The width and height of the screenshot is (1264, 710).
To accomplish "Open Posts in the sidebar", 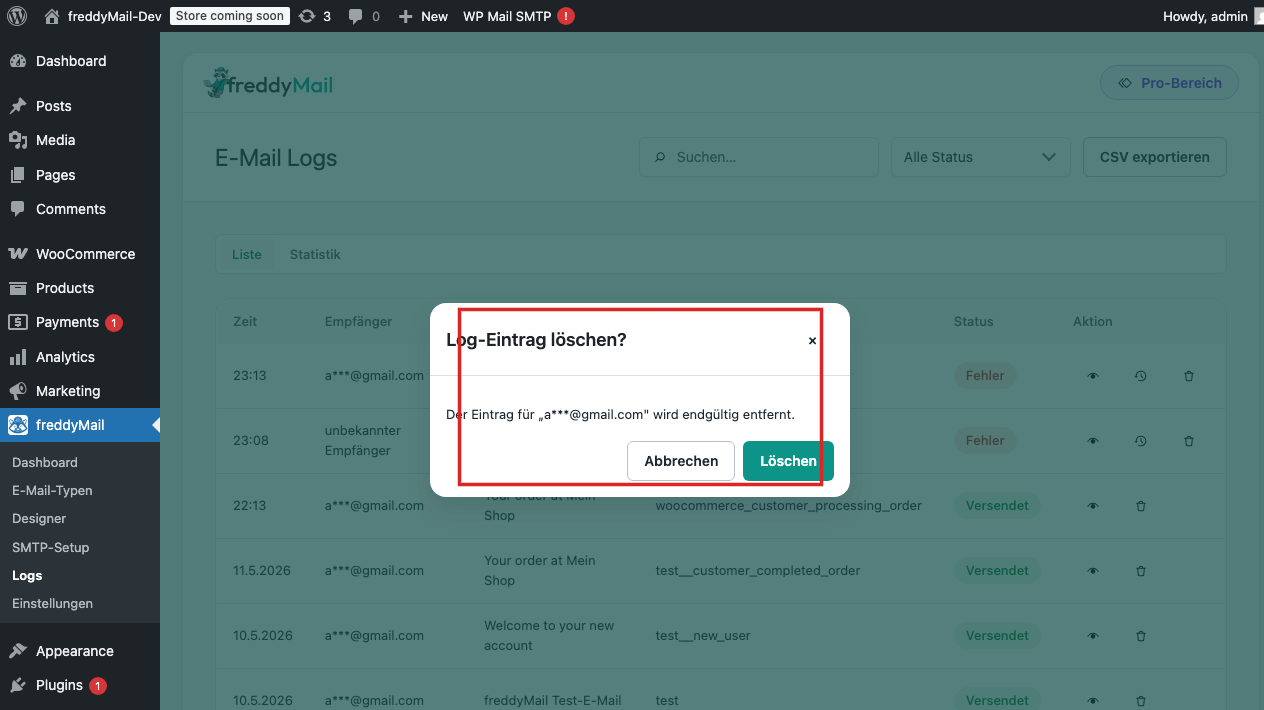I will pyautogui.click(x=80, y=106).
